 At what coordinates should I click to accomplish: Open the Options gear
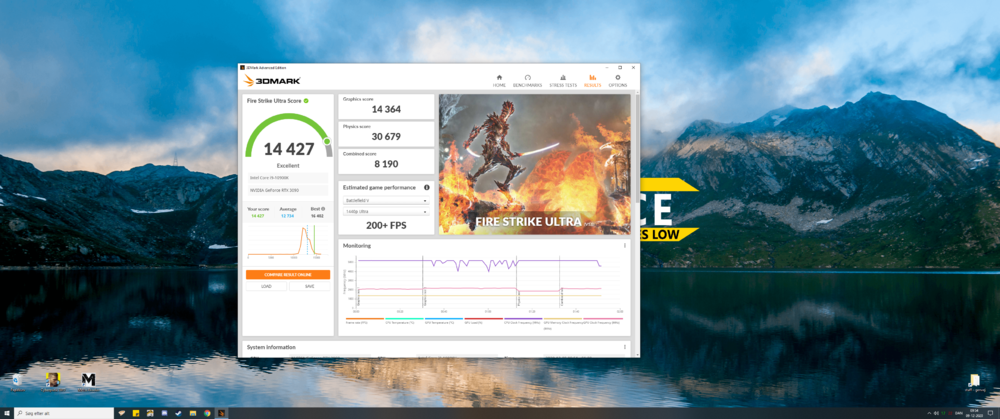(x=618, y=79)
